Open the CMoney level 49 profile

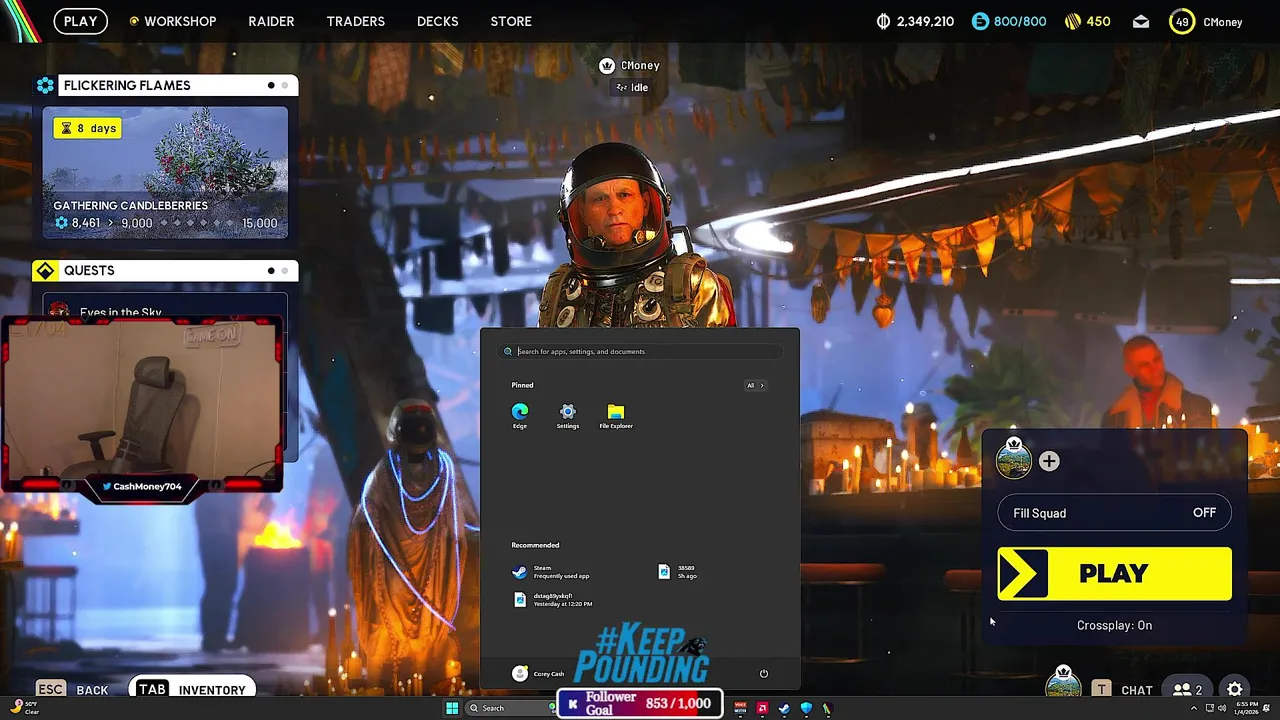click(1206, 21)
